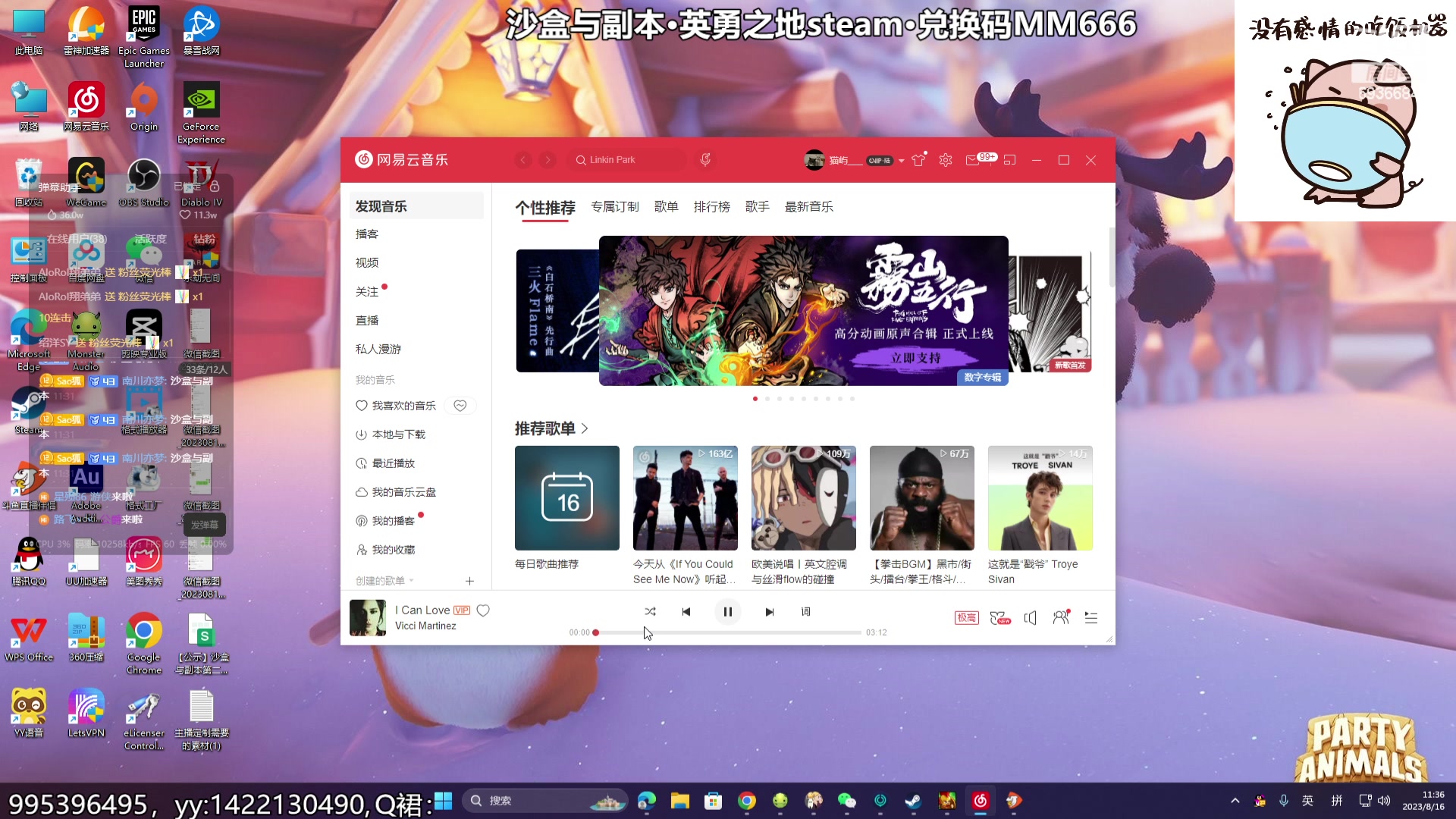
Task: Open the play queue list icon
Action: click(1091, 618)
